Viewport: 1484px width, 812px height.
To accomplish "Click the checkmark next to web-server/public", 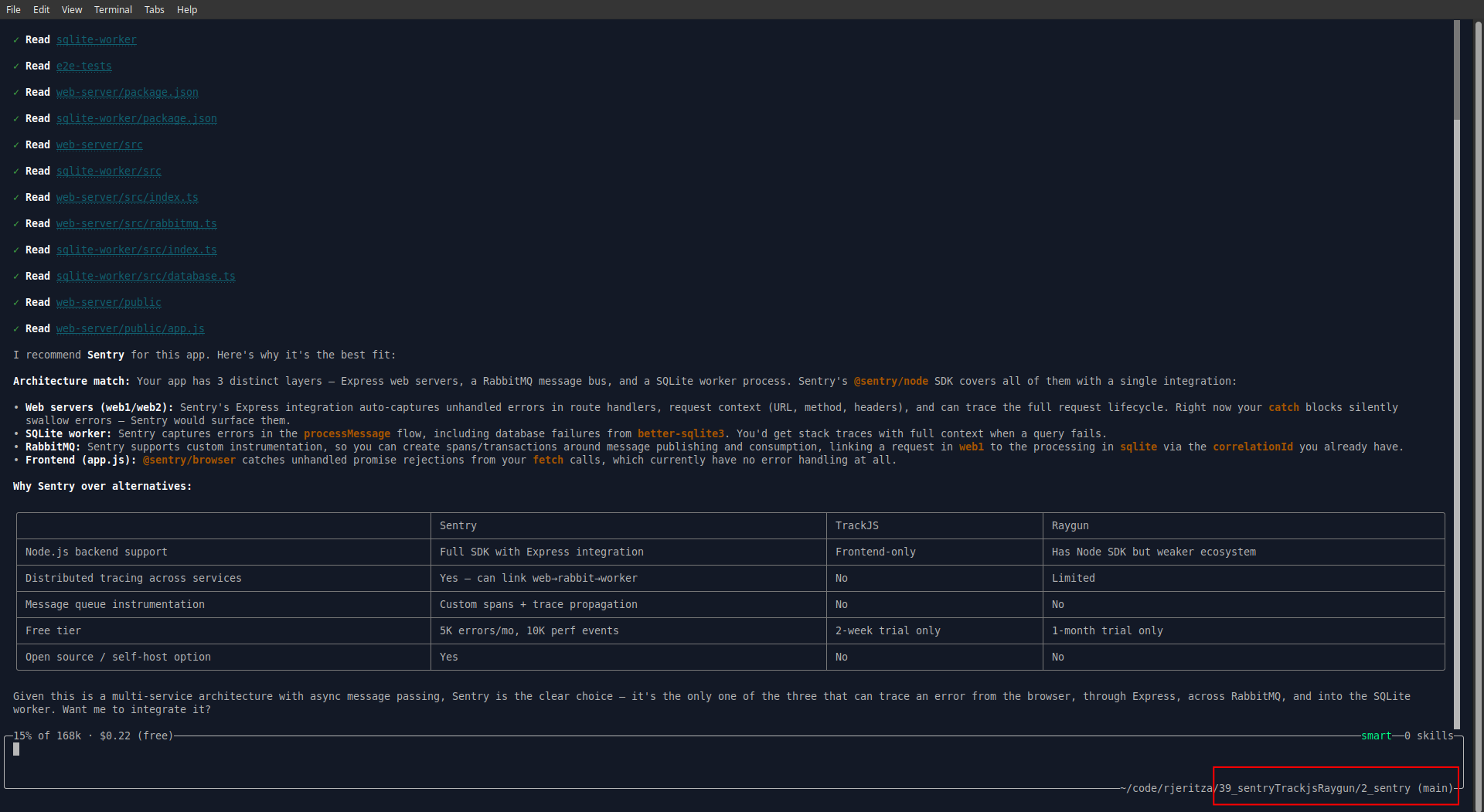I will (x=16, y=303).
